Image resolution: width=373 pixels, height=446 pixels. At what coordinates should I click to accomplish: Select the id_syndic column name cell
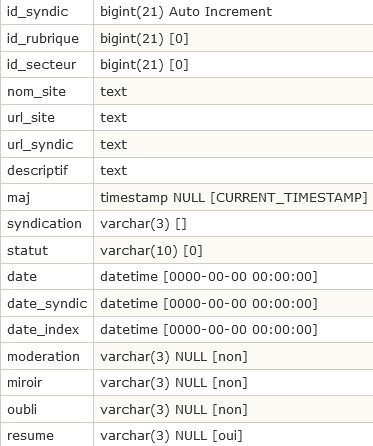(47, 12)
